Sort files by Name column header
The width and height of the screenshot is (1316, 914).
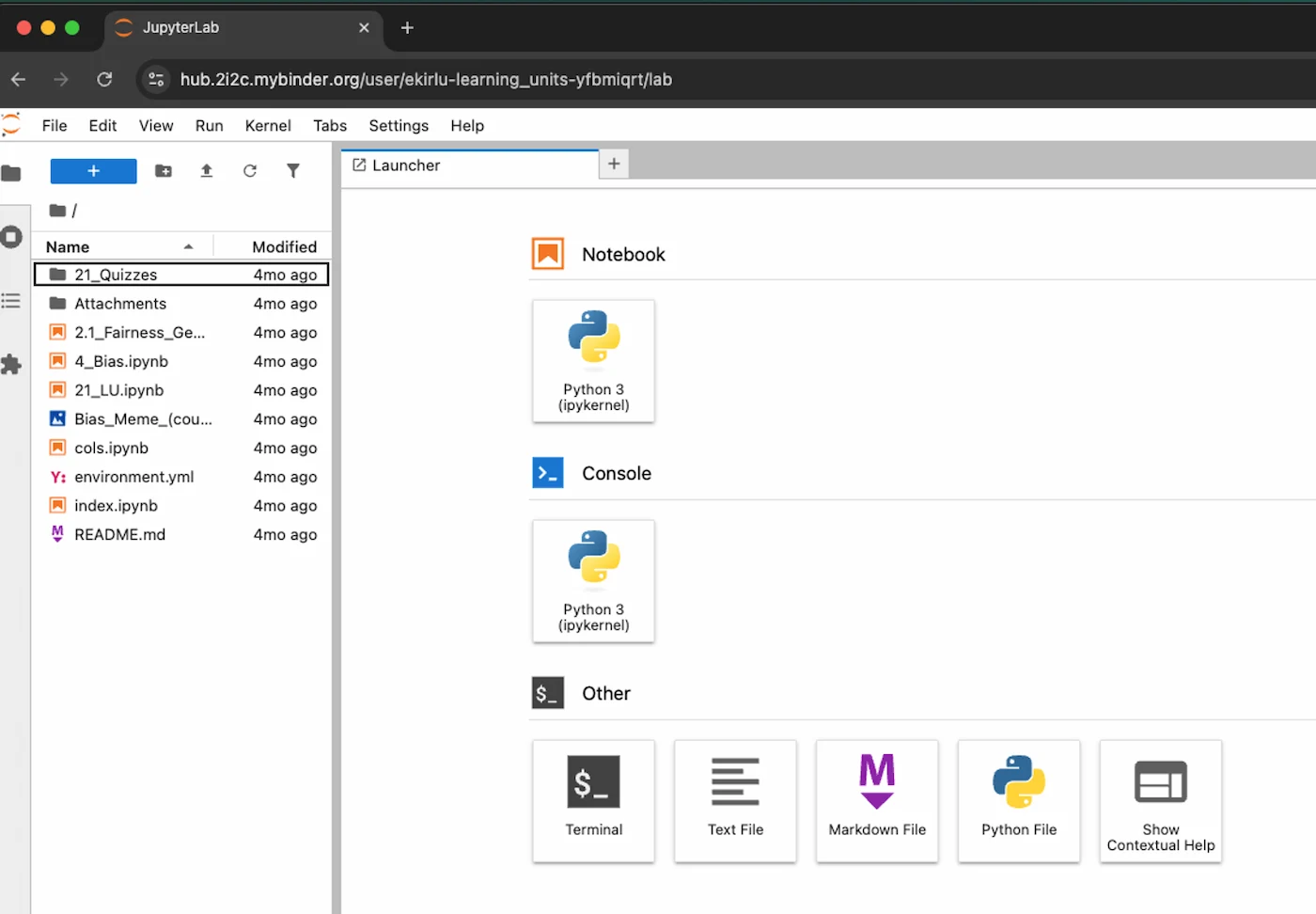click(68, 247)
